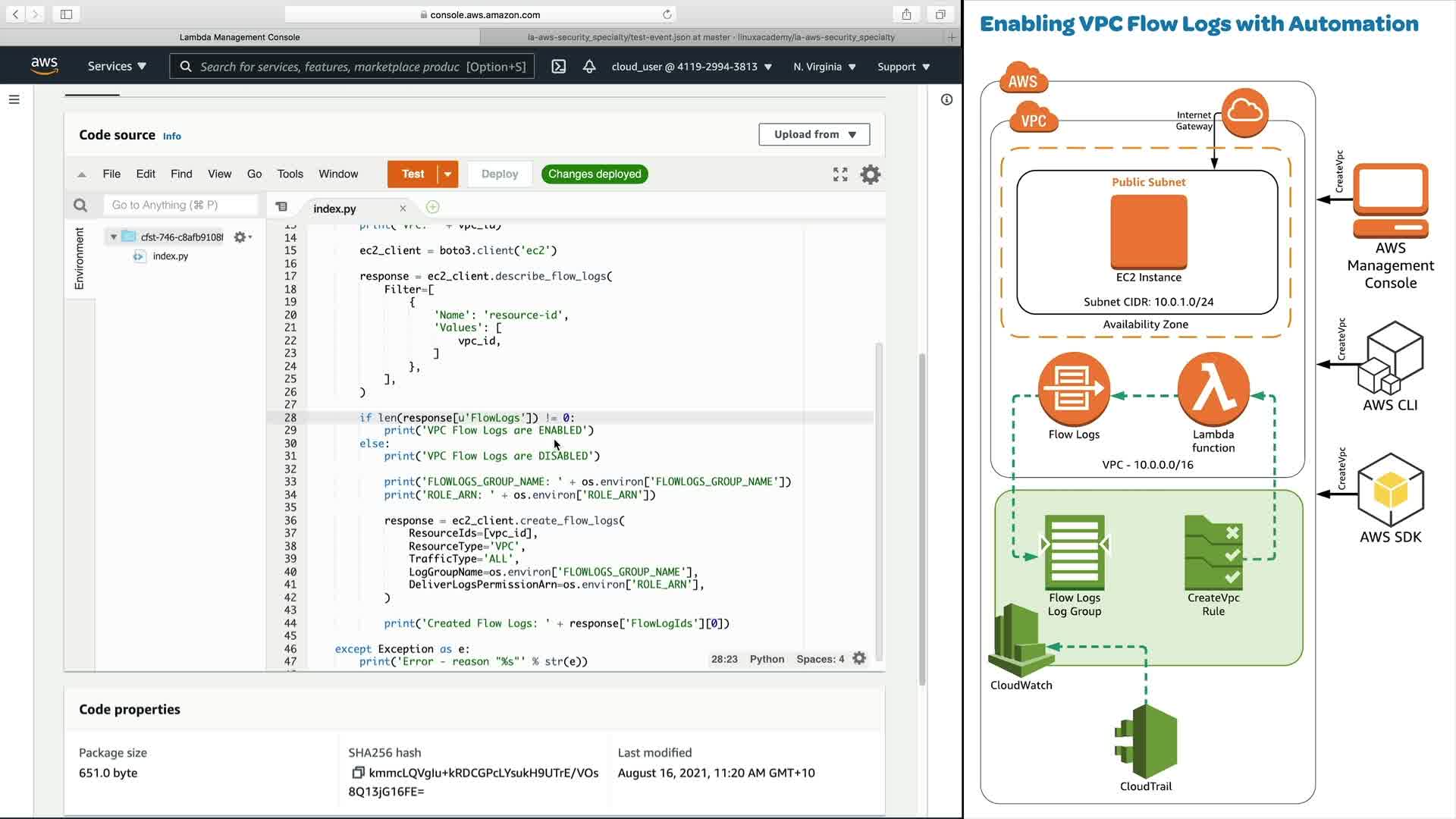Click the editor search magnifier icon
Image resolution: width=1456 pixels, height=819 pixels.
(x=80, y=206)
